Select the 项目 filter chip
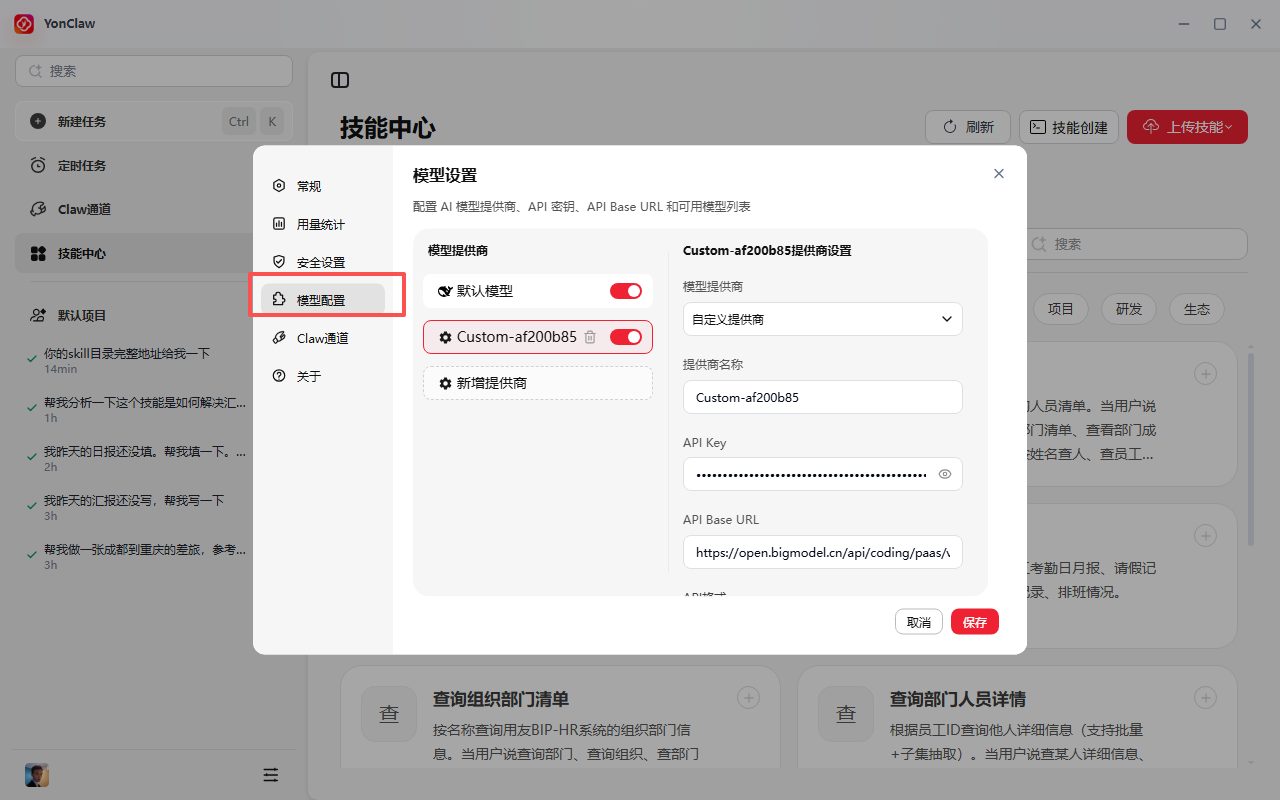1280x800 pixels. point(1061,309)
